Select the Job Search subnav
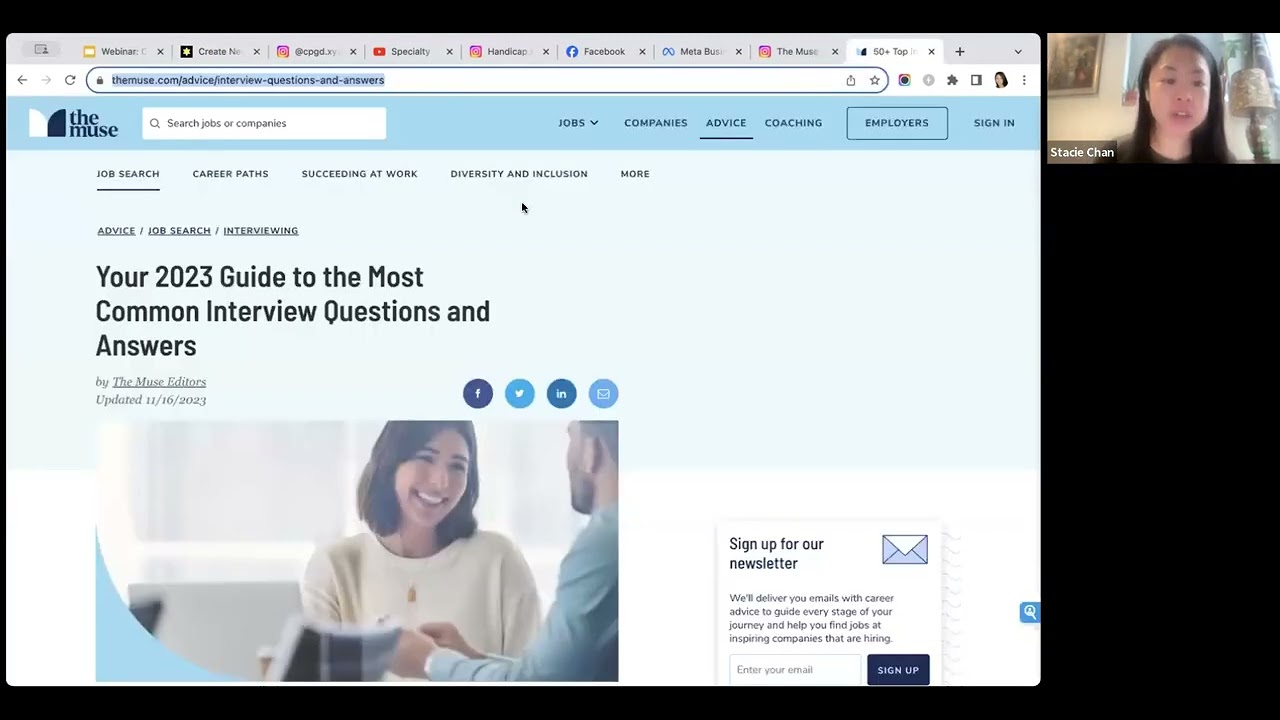This screenshot has height=720, width=1280. [x=128, y=174]
